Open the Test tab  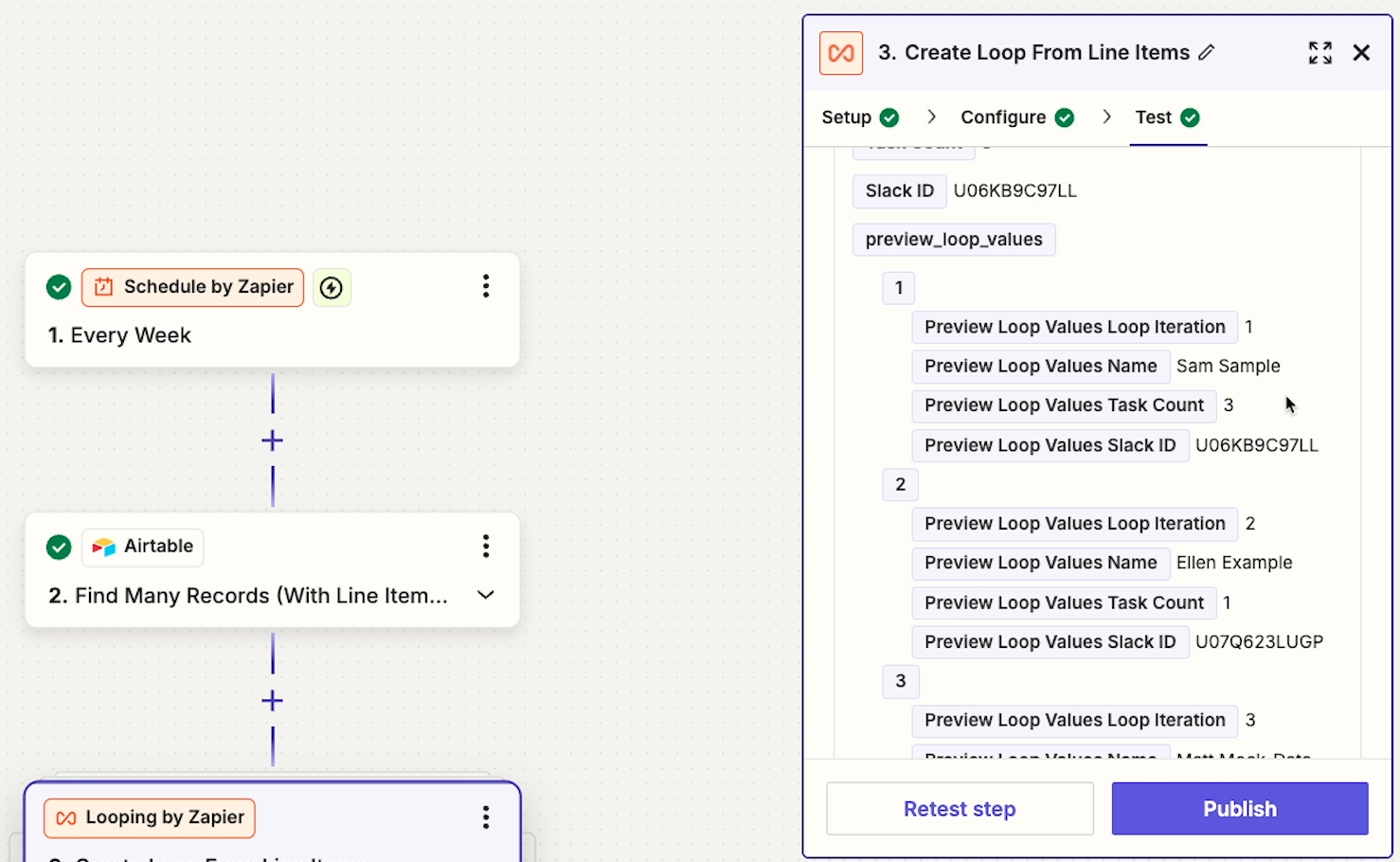click(1153, 117)
